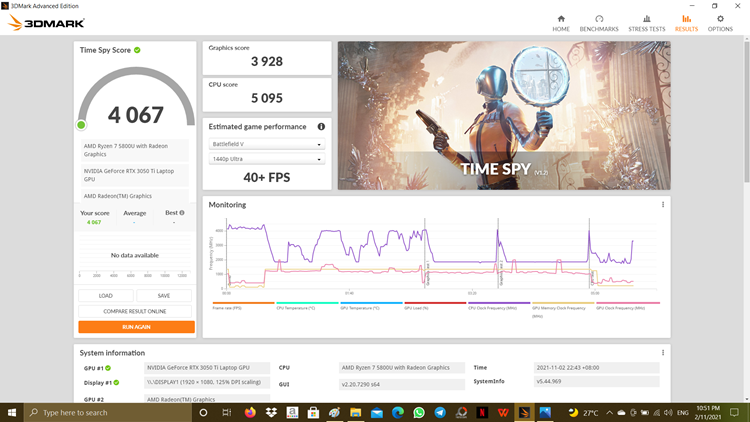This screenshot has width=750, height=422.
Task: Click the Display #1 green check icon
Action: [x=116, y=382]
